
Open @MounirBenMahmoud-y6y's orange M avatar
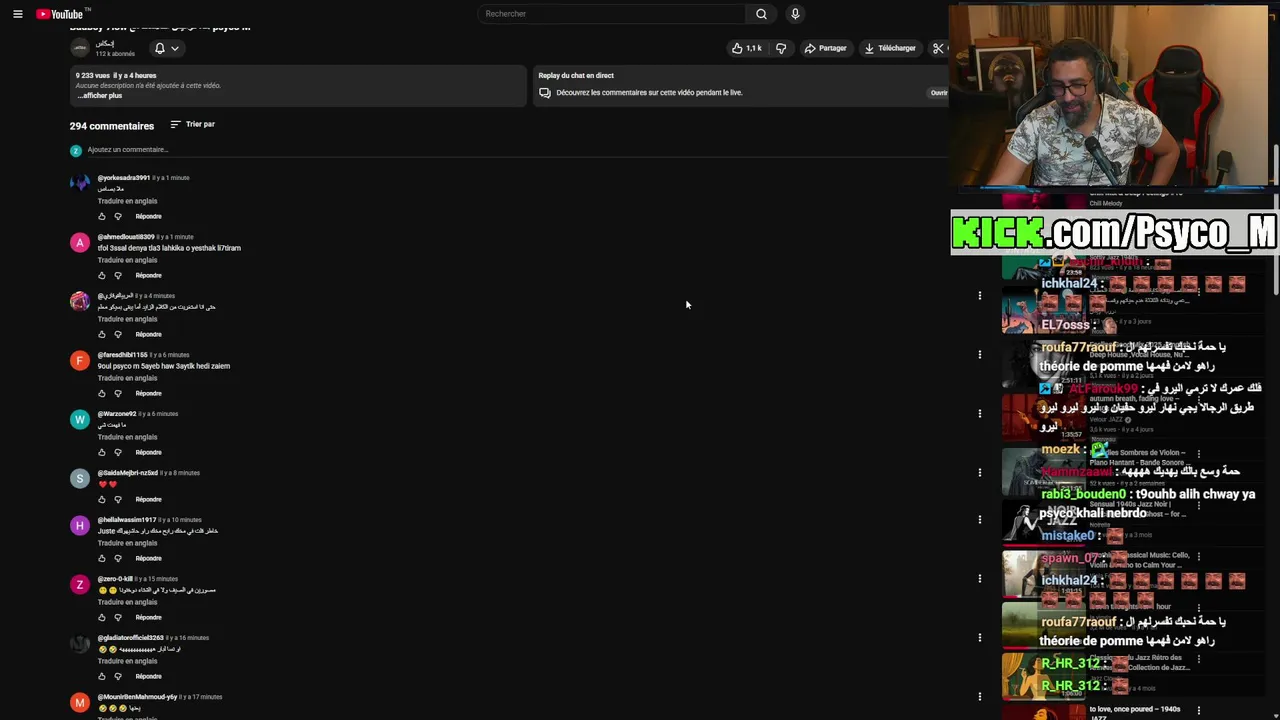pyautogui.click(x=80, y=702)
